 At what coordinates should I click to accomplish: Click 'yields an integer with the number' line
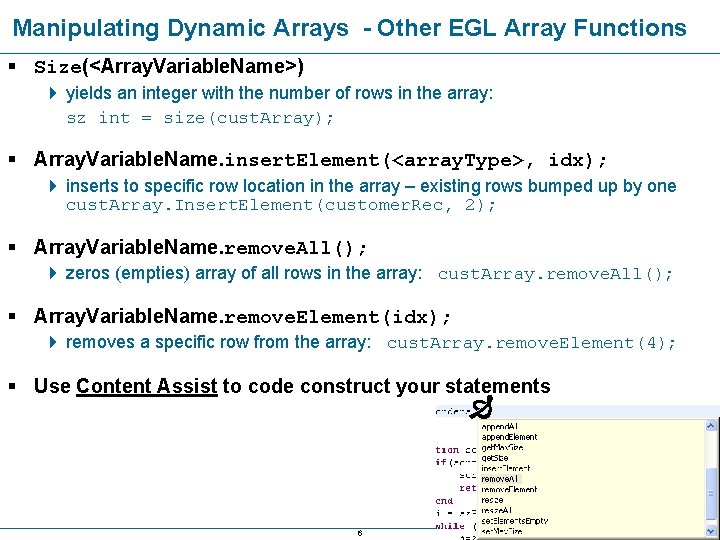pos(279,93)
